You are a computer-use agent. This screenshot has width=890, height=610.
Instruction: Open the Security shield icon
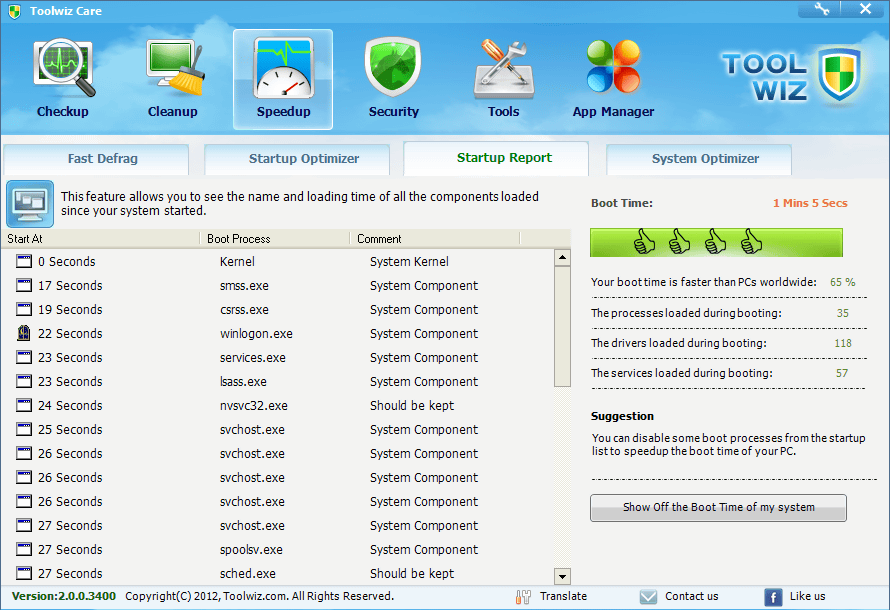tap(393, 68)
